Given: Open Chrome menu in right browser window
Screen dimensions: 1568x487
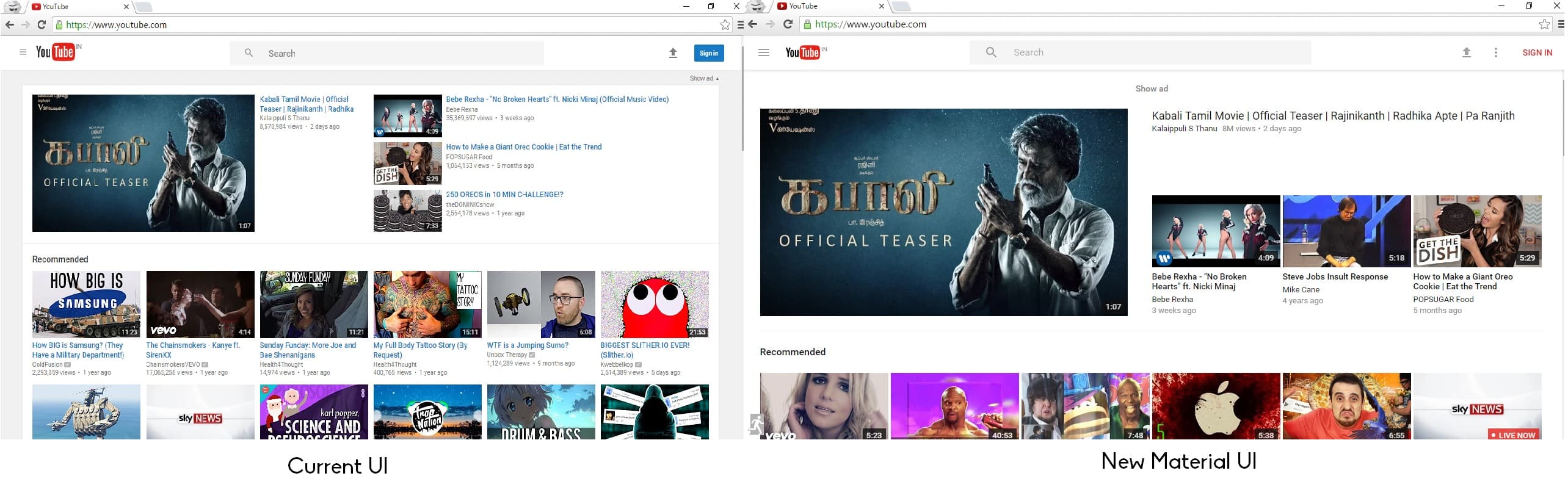Looking at the screenshot, I should 1561,24.
